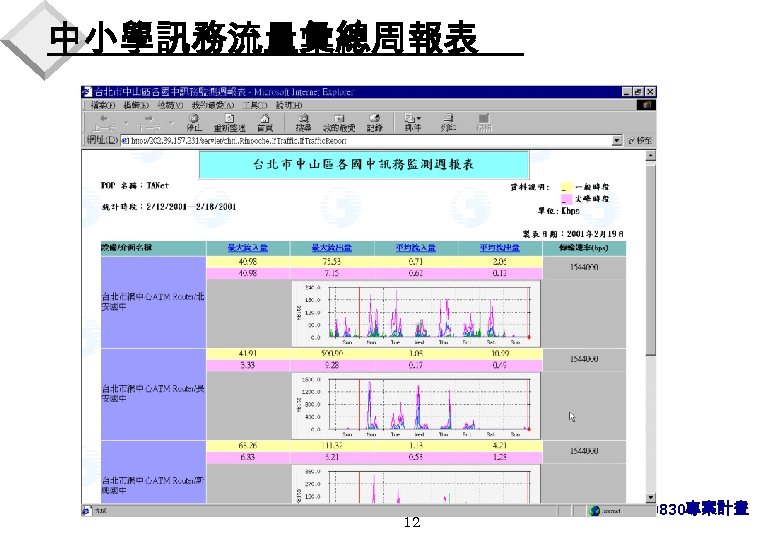This screenshot has height=540, width=780.
Task: Click the IE page icon in title bar
Action: coord(87,92)
